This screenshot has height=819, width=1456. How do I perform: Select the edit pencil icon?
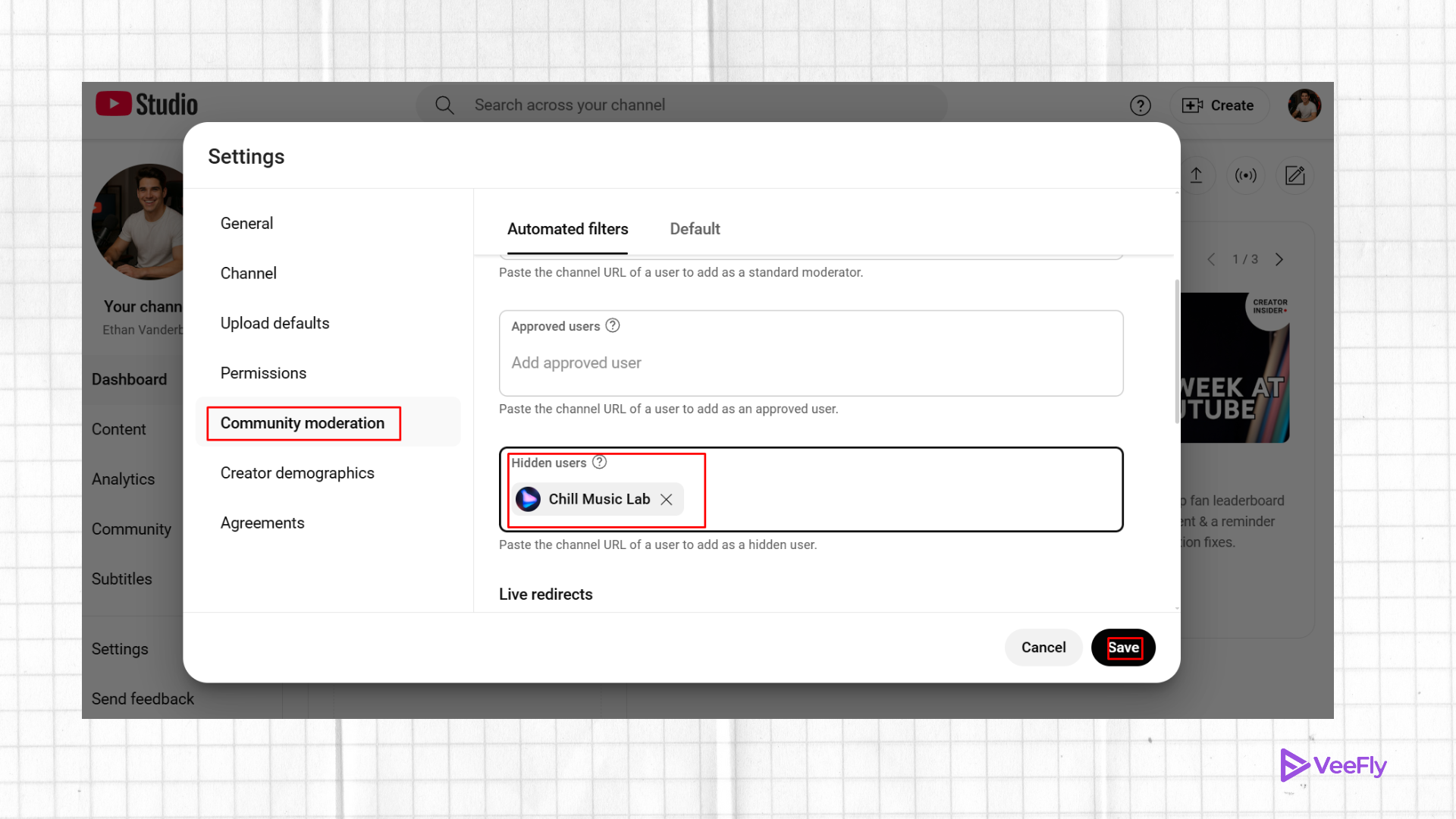click(1294, 175)
